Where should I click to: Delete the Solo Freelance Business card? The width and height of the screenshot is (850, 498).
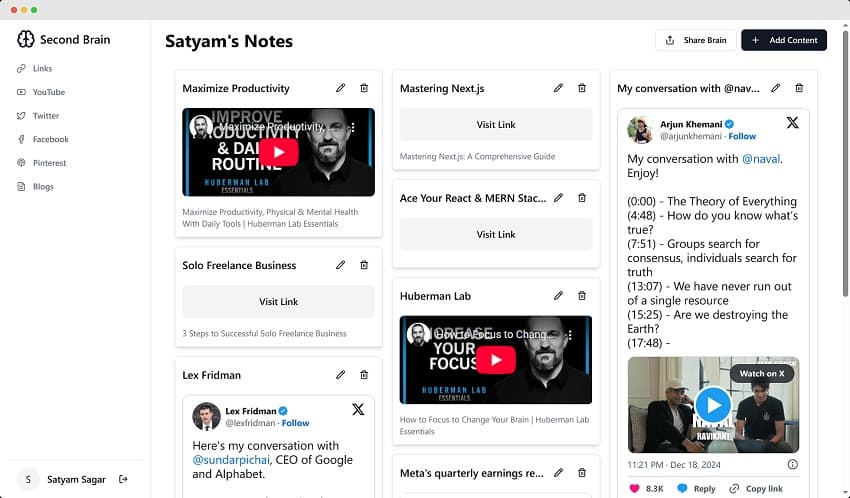pyautogui.click(x=364, y=265)
